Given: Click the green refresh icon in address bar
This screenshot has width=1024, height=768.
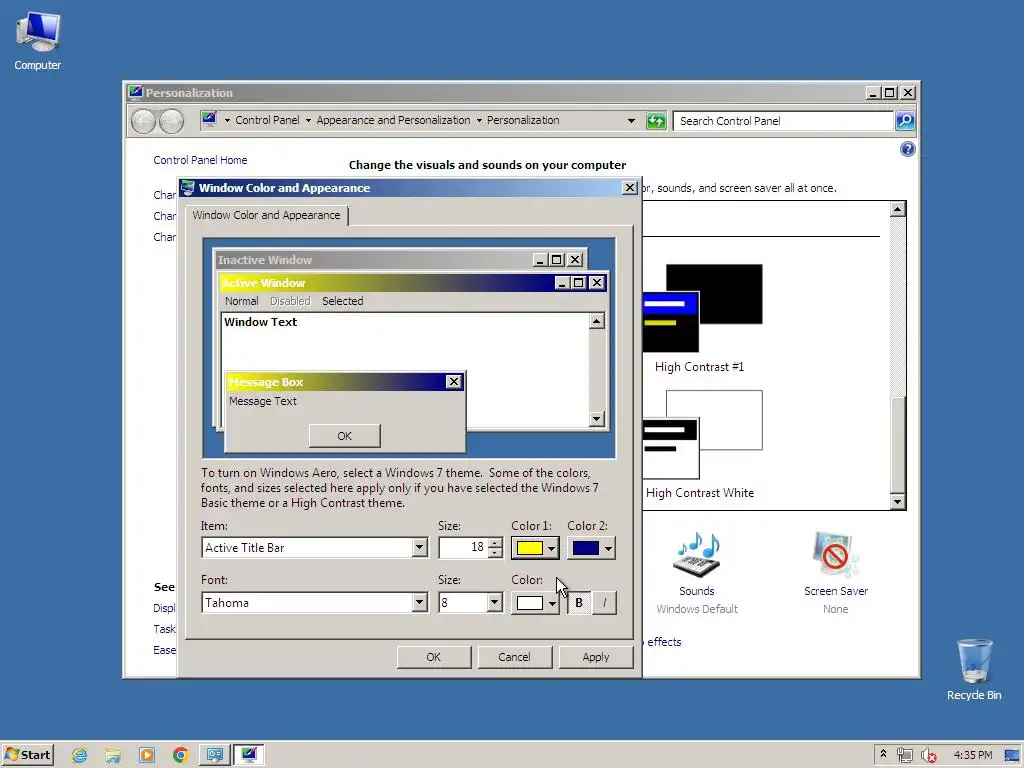Looking at the screenshot, I should pyautogui.click(x=656, y=121).
